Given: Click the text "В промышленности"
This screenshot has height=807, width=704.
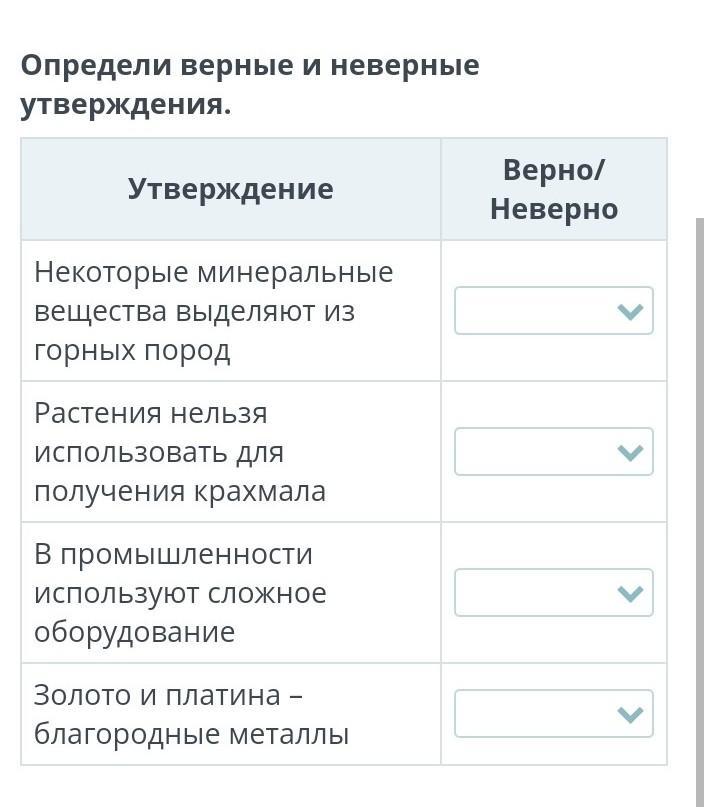Looking at the screenshot, I should click(173, 554).
